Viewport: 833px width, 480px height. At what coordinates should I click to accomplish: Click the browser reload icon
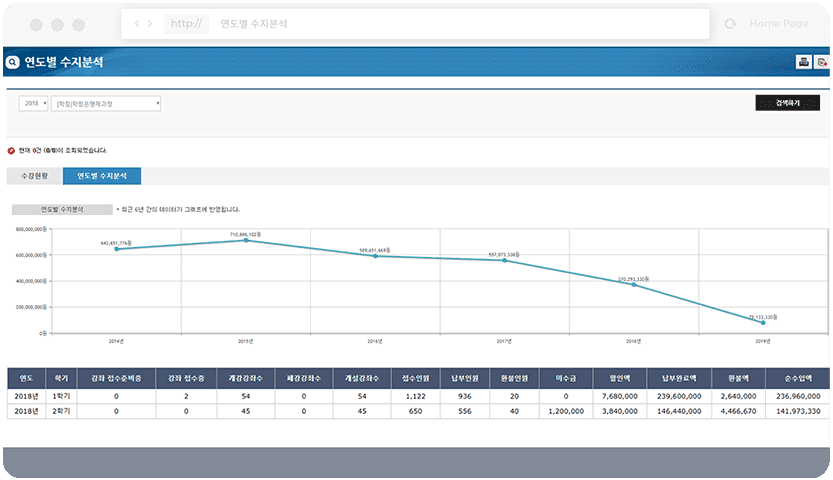tap(730, 23)
